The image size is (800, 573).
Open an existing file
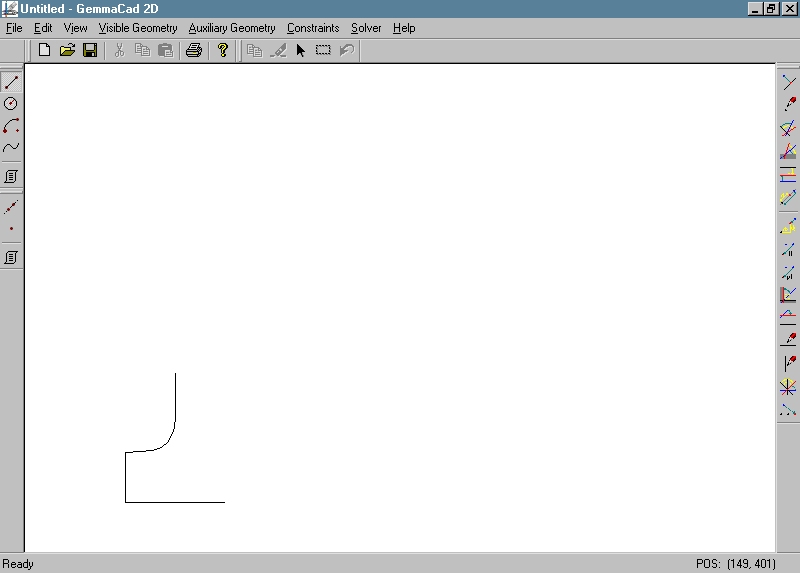[x=67, y=50]
